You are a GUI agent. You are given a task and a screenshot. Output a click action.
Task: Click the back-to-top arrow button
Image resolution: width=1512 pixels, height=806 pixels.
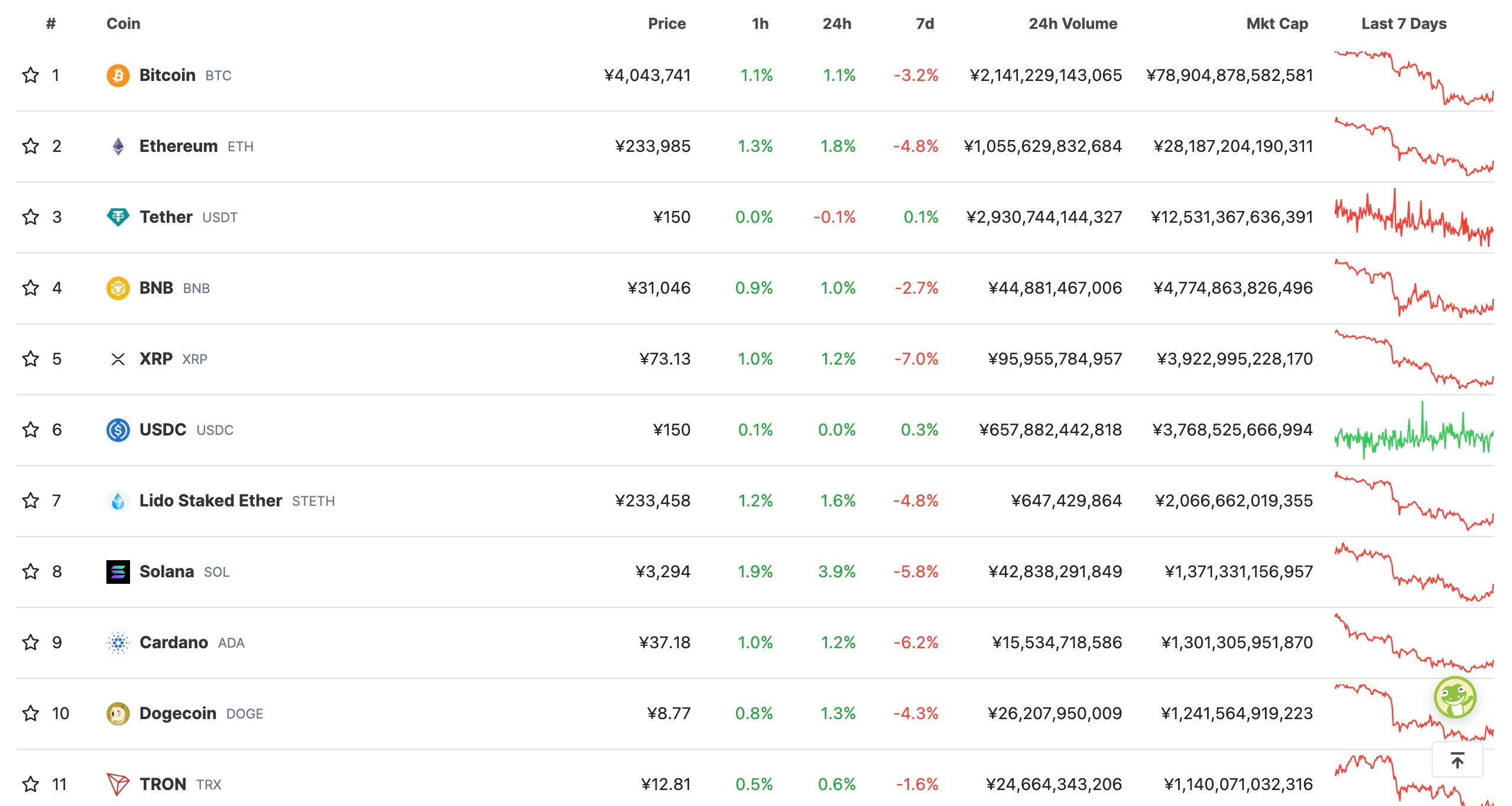click(x=1458, y=760)
